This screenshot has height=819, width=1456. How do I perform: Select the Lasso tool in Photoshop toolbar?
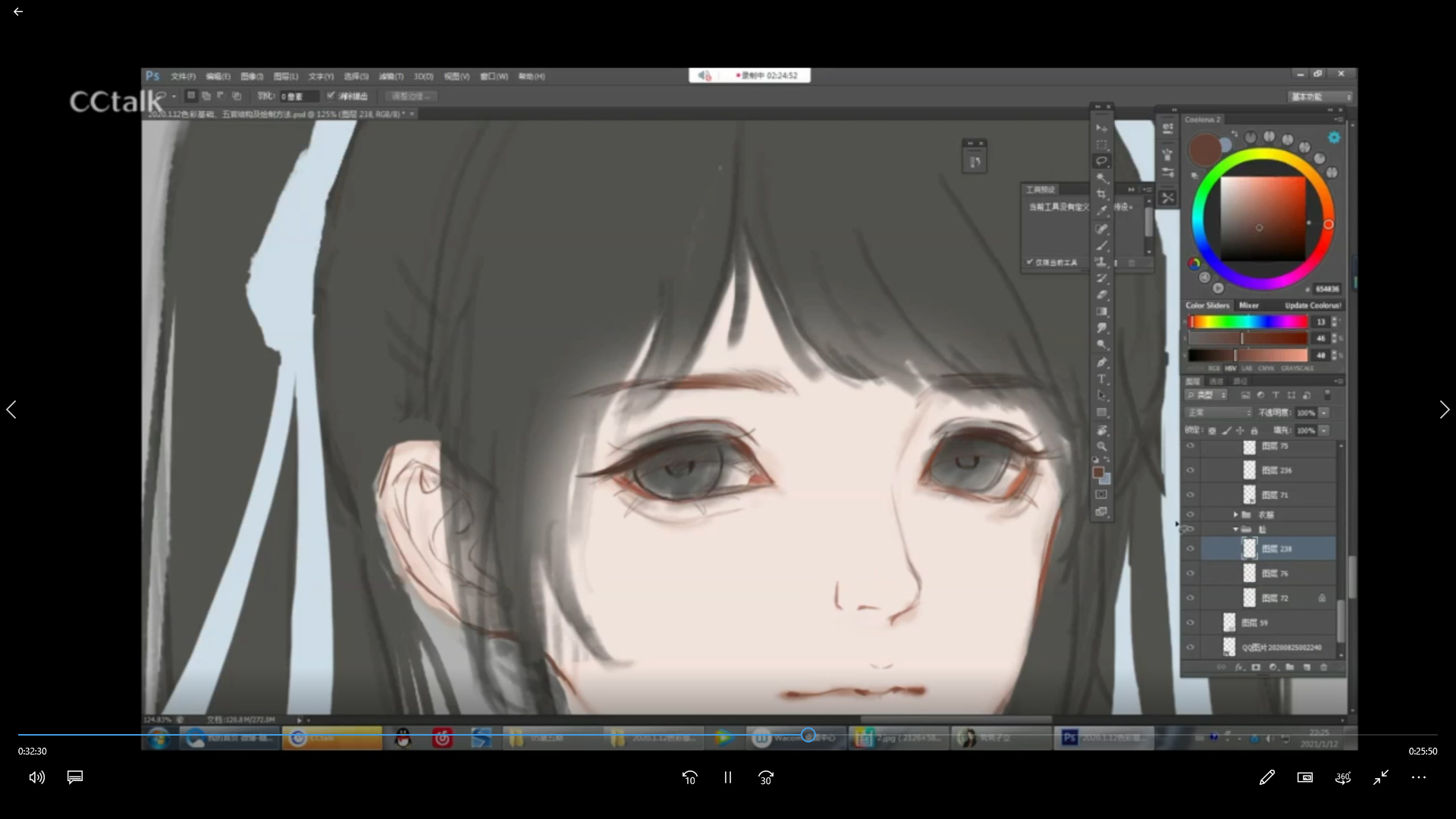tap(1102, 161)
